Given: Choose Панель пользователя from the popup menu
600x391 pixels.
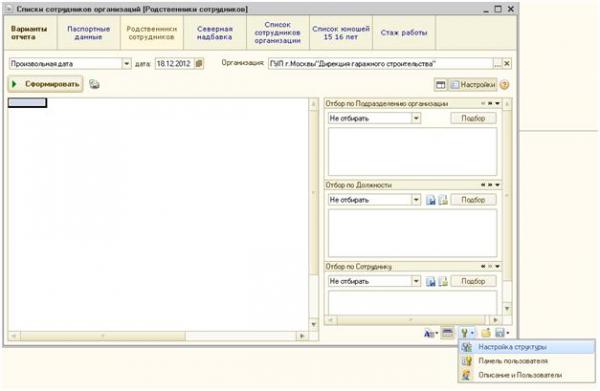Looking at the screenshot, I should click(x=527, y=361).
